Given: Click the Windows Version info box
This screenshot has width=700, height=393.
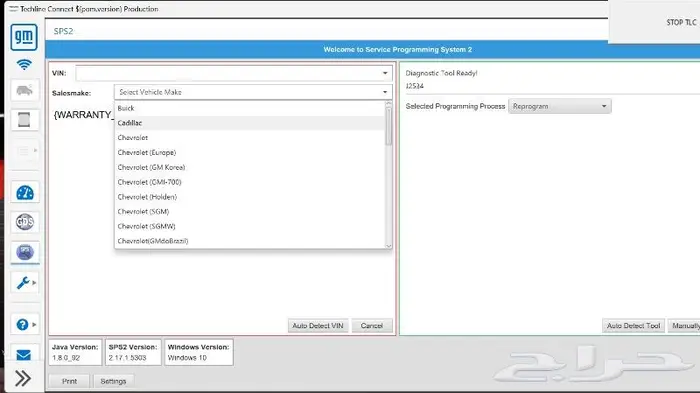Looking at the screenshot, I should pos(199,352).
